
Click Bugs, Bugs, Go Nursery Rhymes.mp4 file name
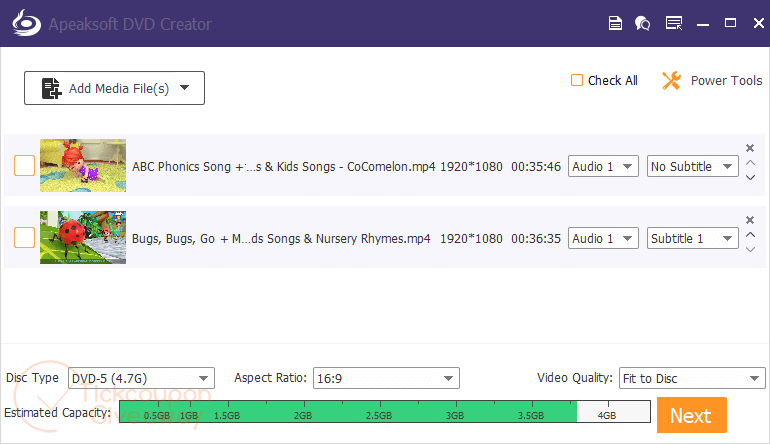[281, 239]
